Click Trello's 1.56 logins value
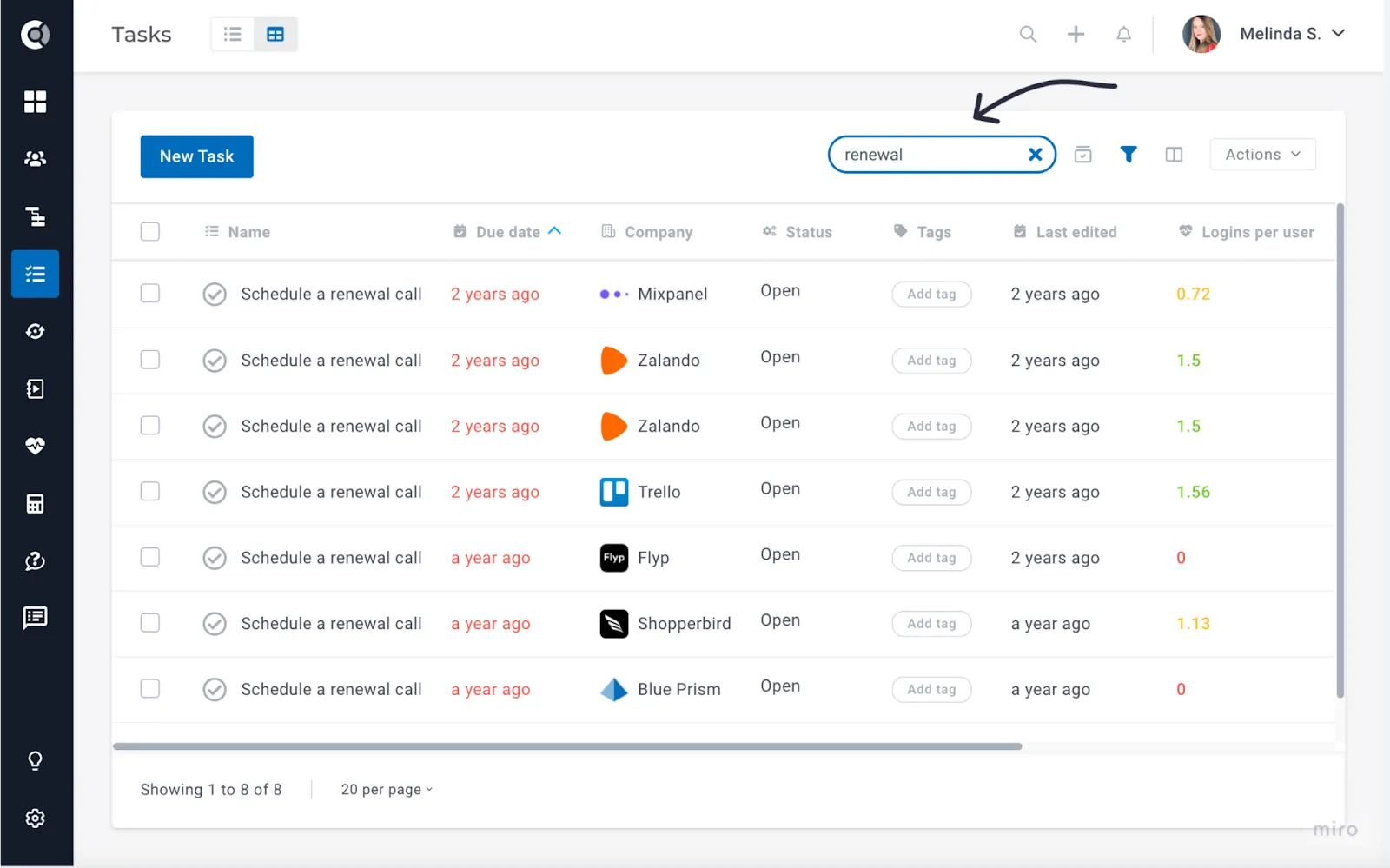 pos(1193,493)
